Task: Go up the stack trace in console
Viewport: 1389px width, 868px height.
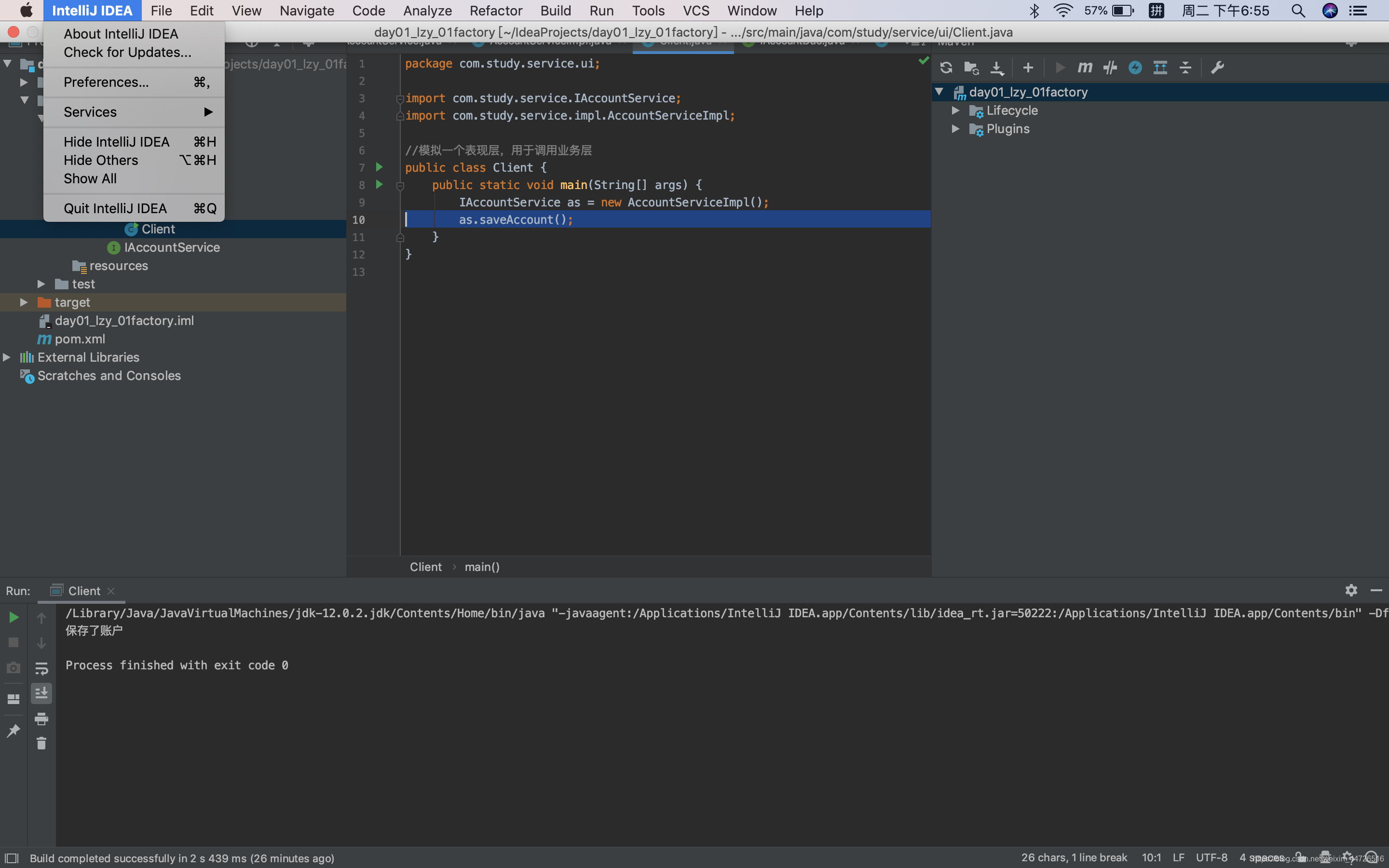Action: point(41,618)
